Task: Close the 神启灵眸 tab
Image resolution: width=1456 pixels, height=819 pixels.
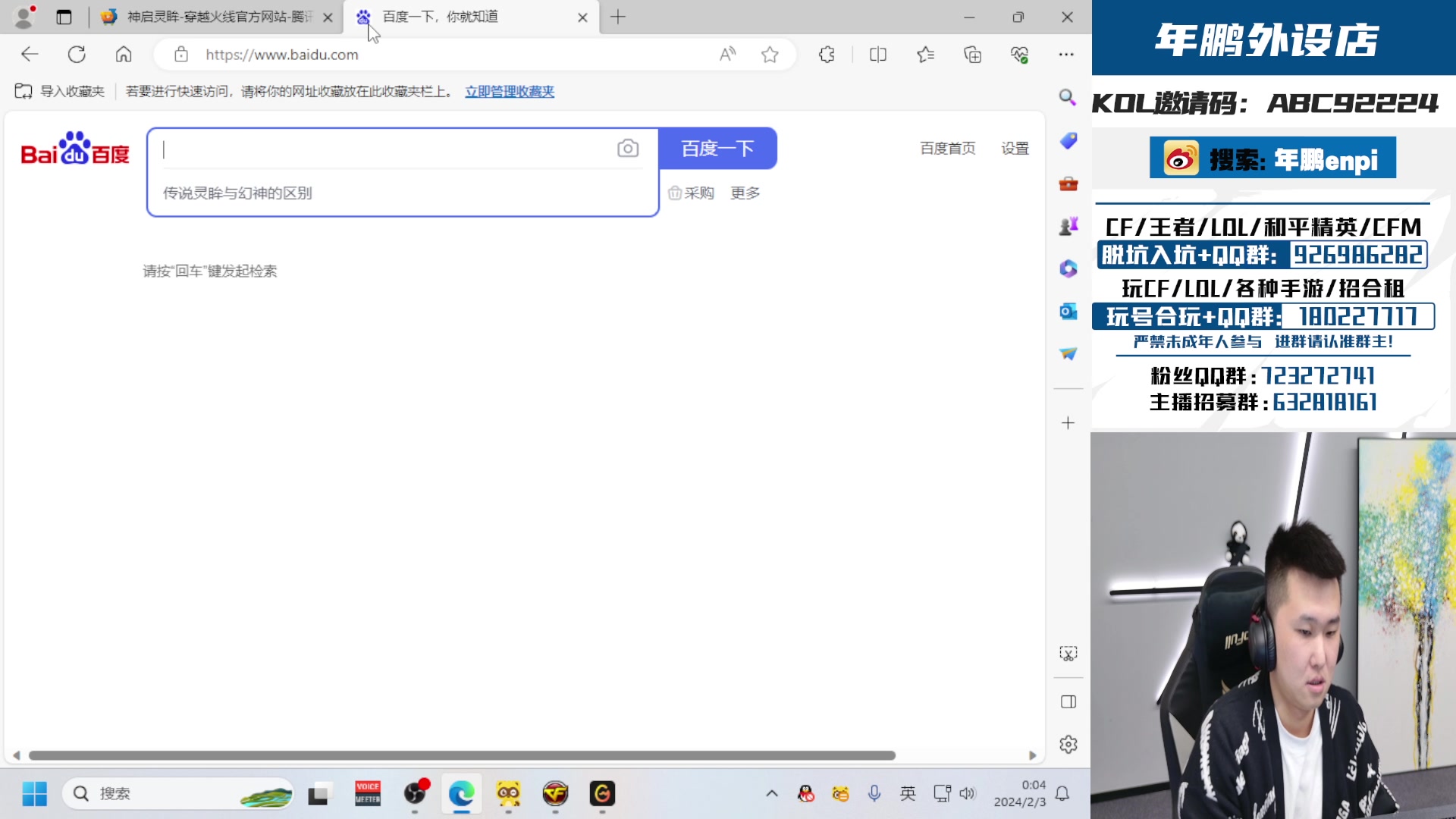Action: (328, 17)
